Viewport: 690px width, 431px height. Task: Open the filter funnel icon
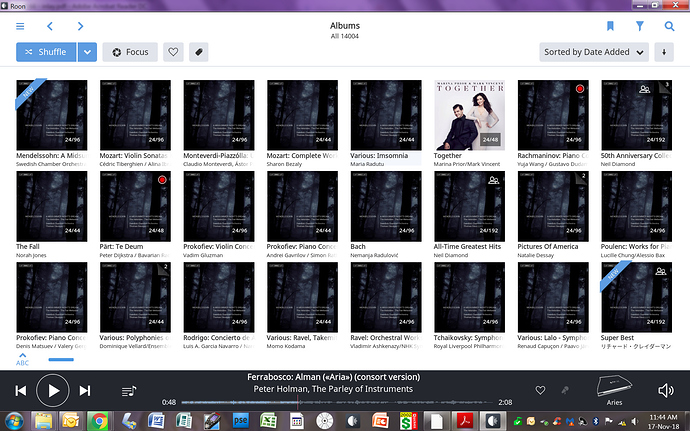(639, 26)
